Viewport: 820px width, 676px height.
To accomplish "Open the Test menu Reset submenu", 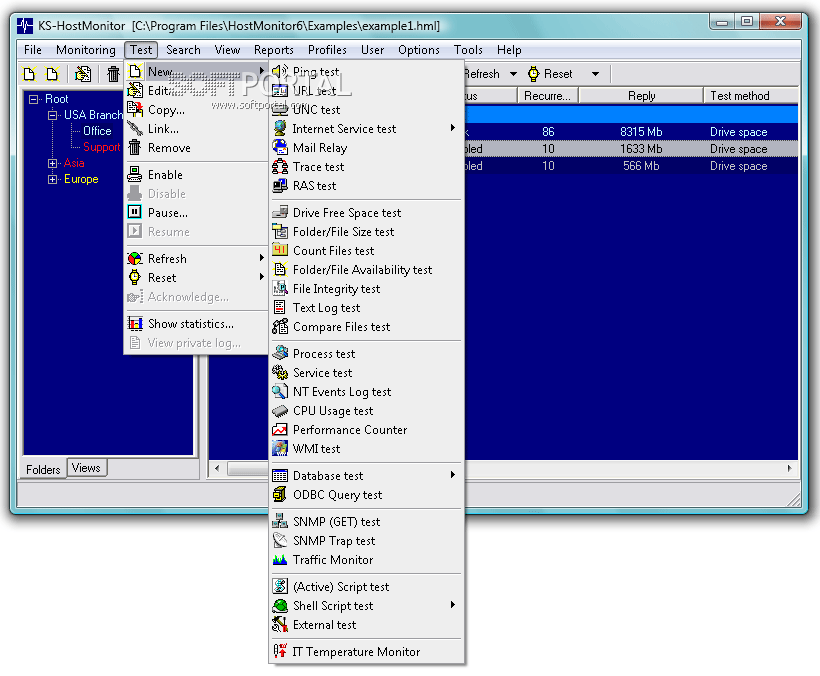I will click(x=261, y=277).
